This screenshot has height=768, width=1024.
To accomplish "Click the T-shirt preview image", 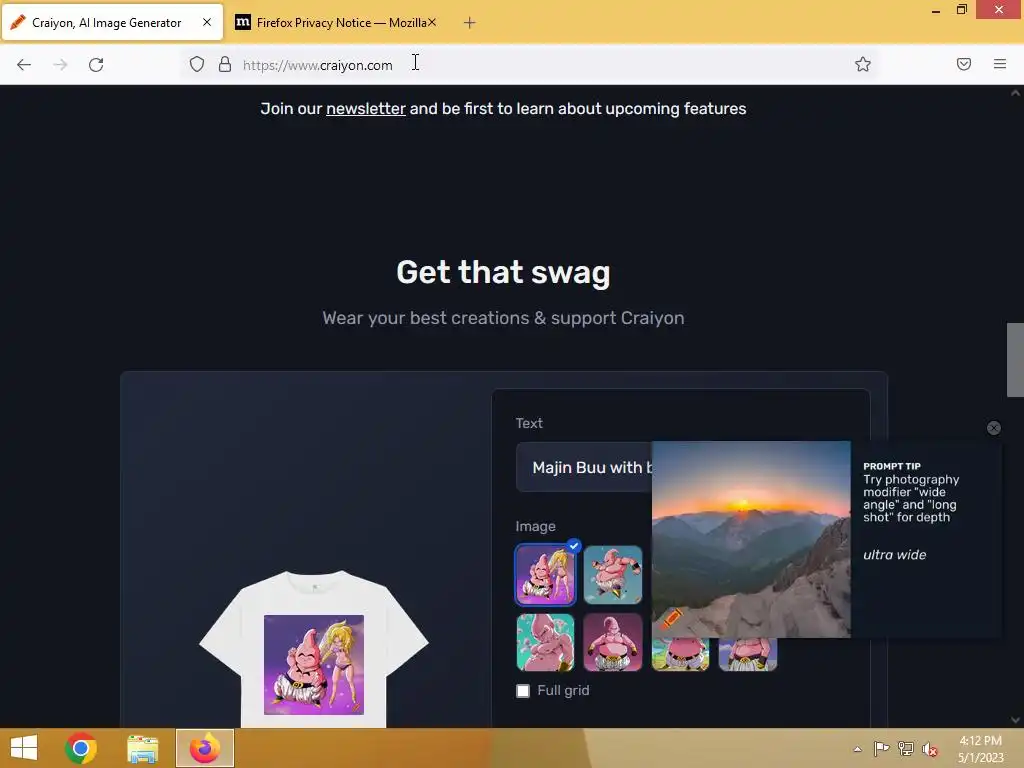I will tap(313, 648).
